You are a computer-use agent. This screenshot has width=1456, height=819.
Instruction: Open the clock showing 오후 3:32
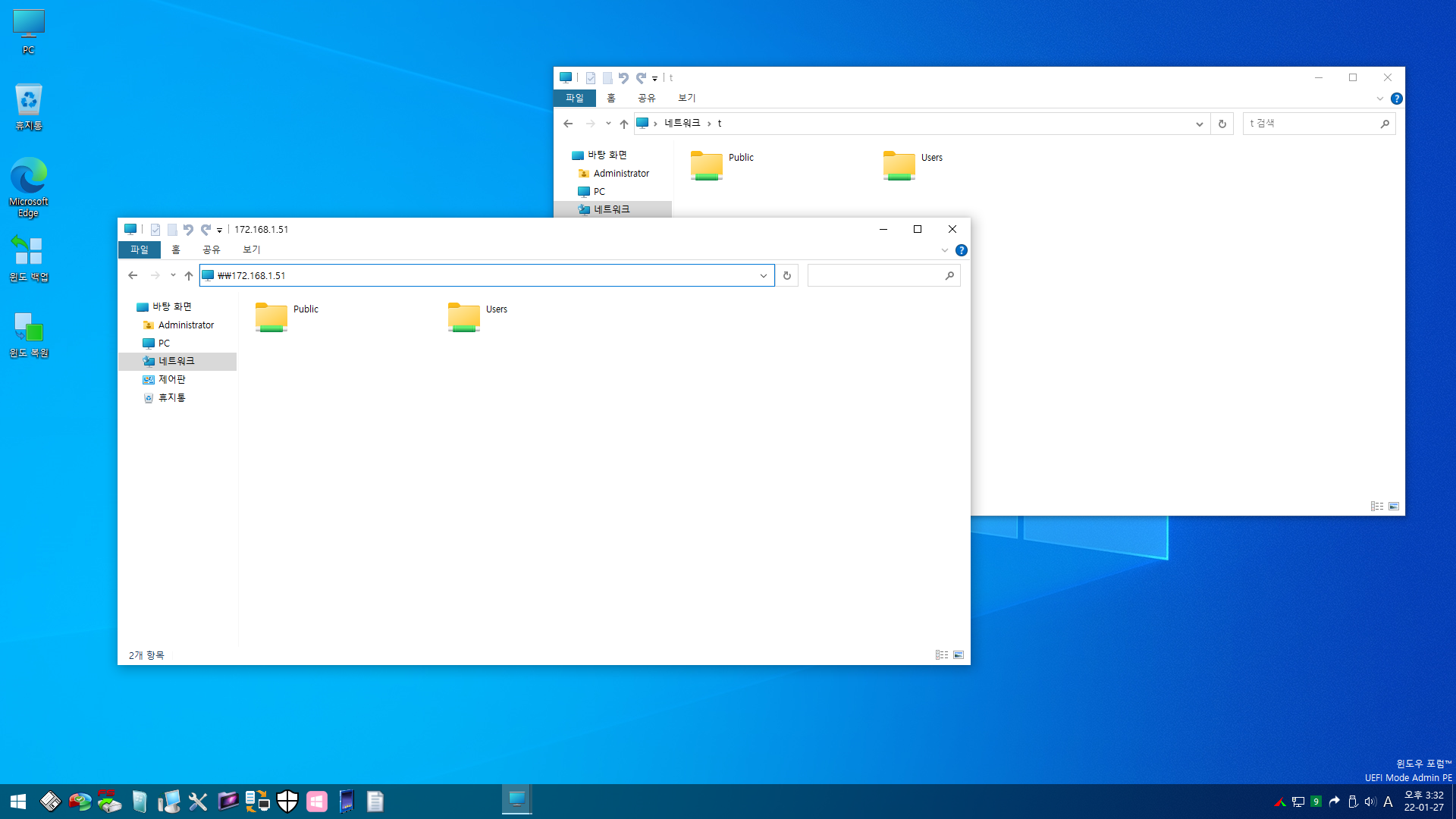[x=1423, y=802]
